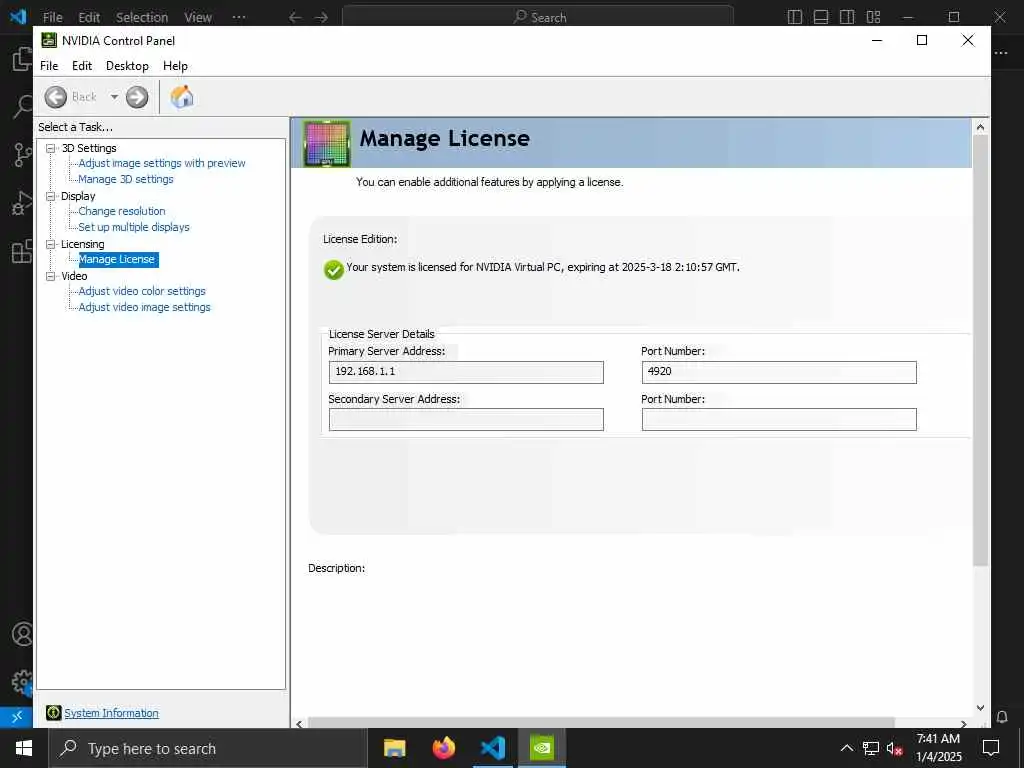Toggle VS Code secondary sidebar layout icon

[x=847, y=17]
